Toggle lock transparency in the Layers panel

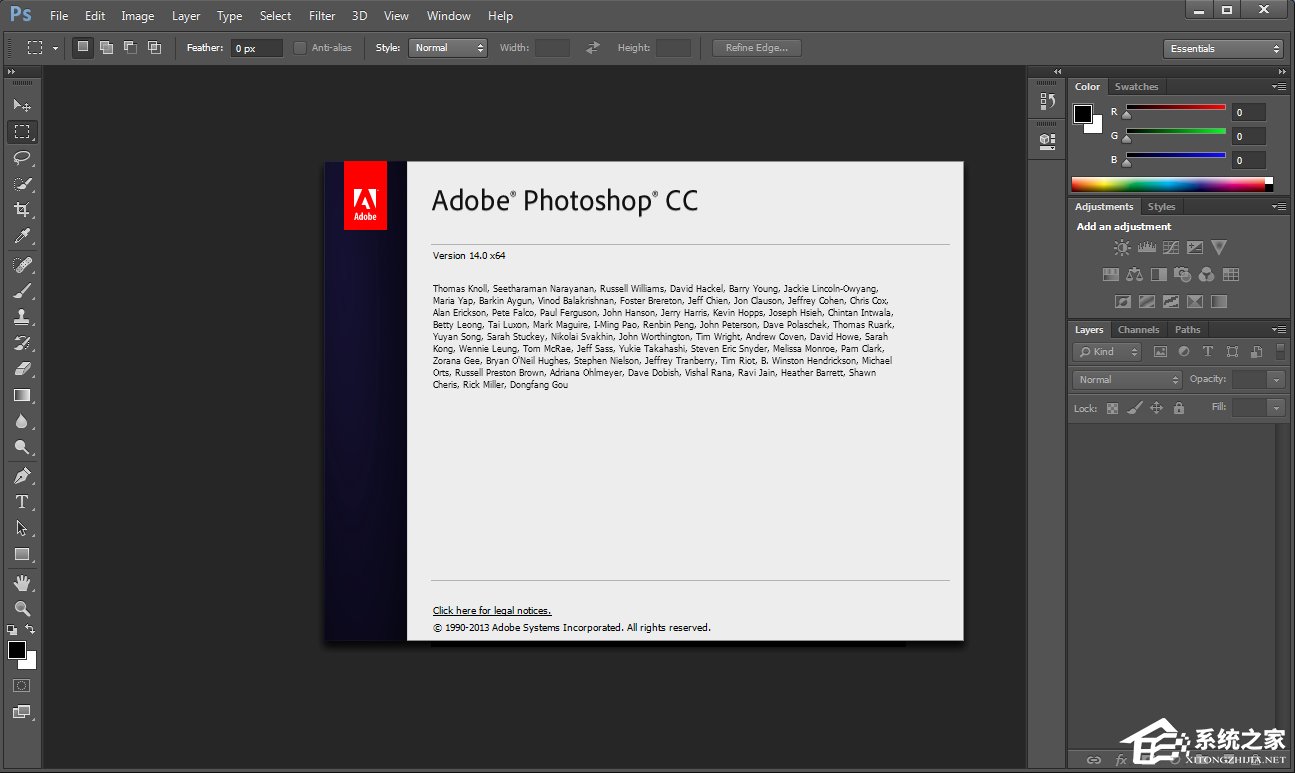click(x=1112, y=408)
